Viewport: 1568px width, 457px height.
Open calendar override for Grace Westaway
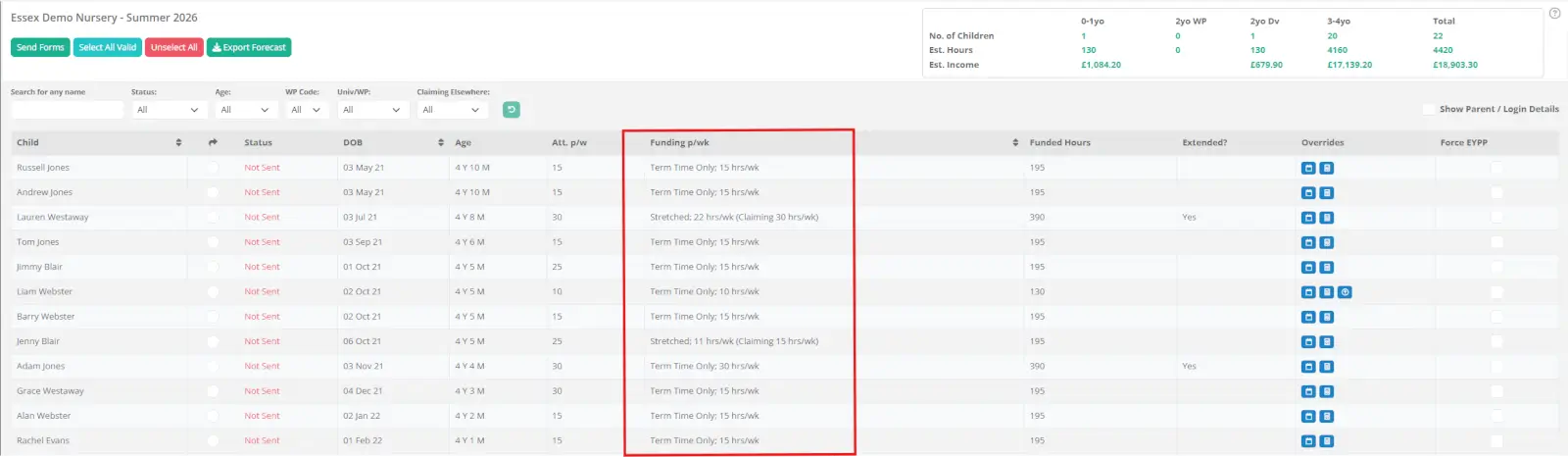click(x=1307, y=391)
